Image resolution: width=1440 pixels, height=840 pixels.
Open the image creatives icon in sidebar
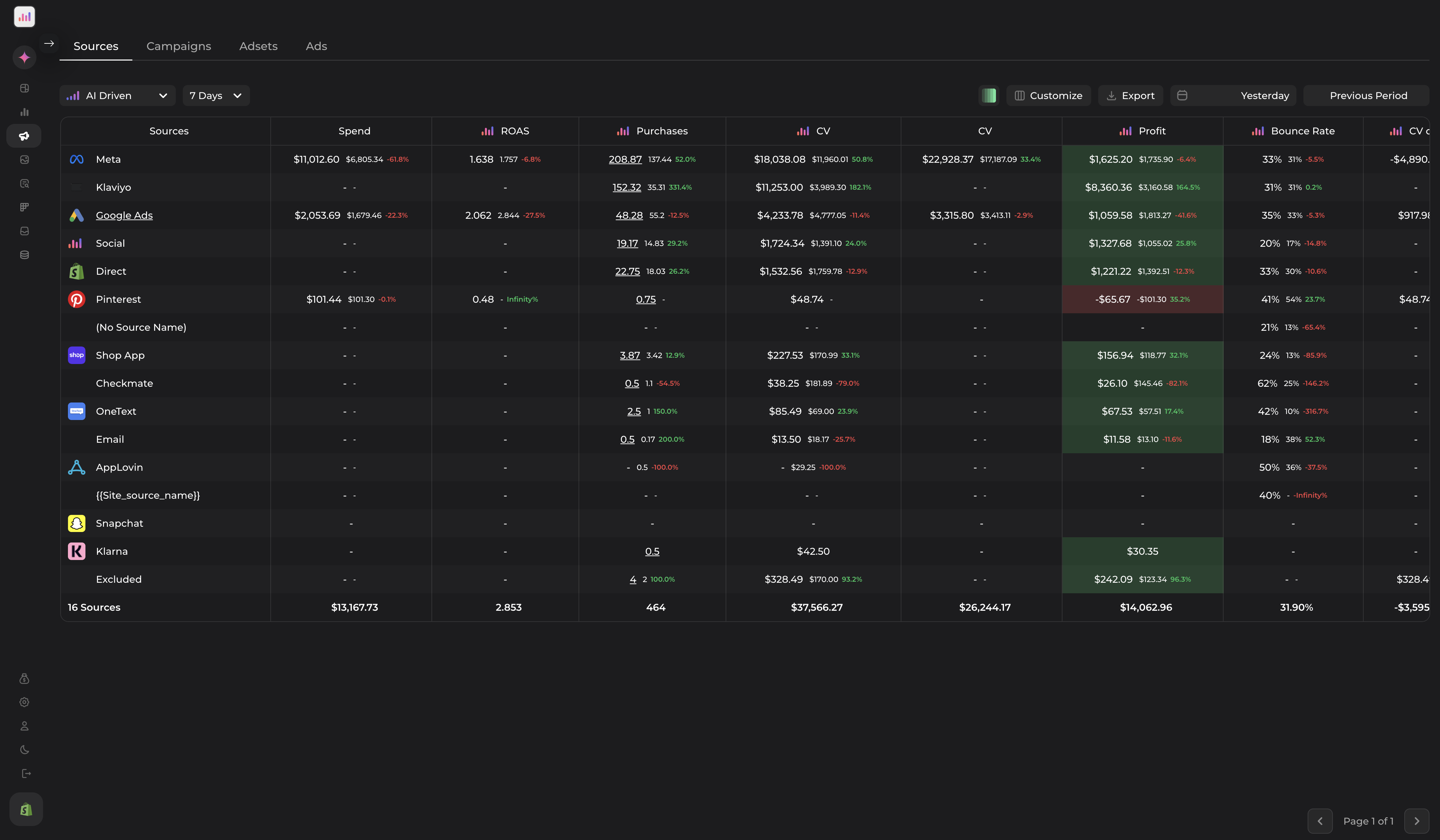coord(24,160)
